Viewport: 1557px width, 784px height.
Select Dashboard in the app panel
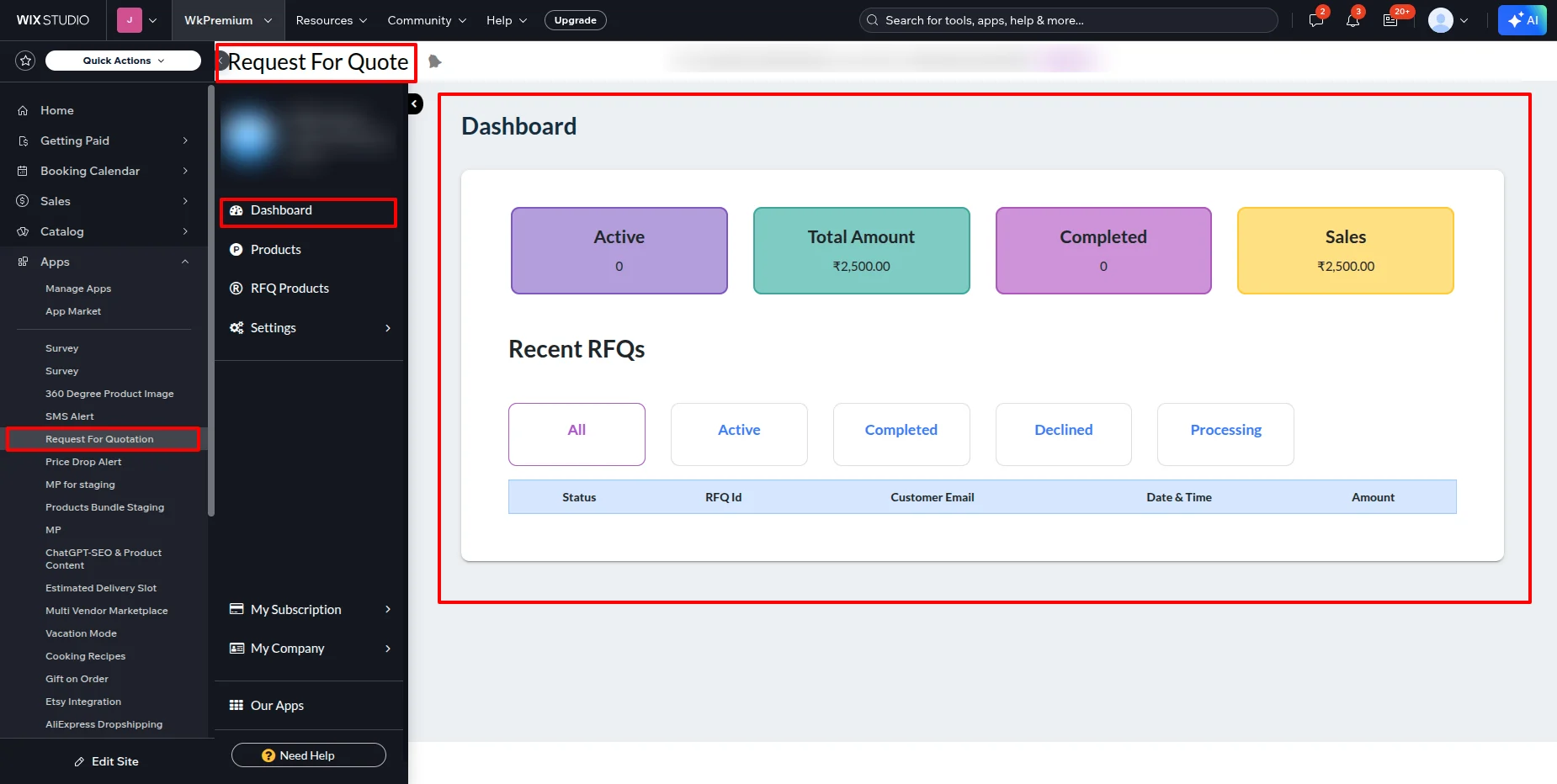click(280, 209)
